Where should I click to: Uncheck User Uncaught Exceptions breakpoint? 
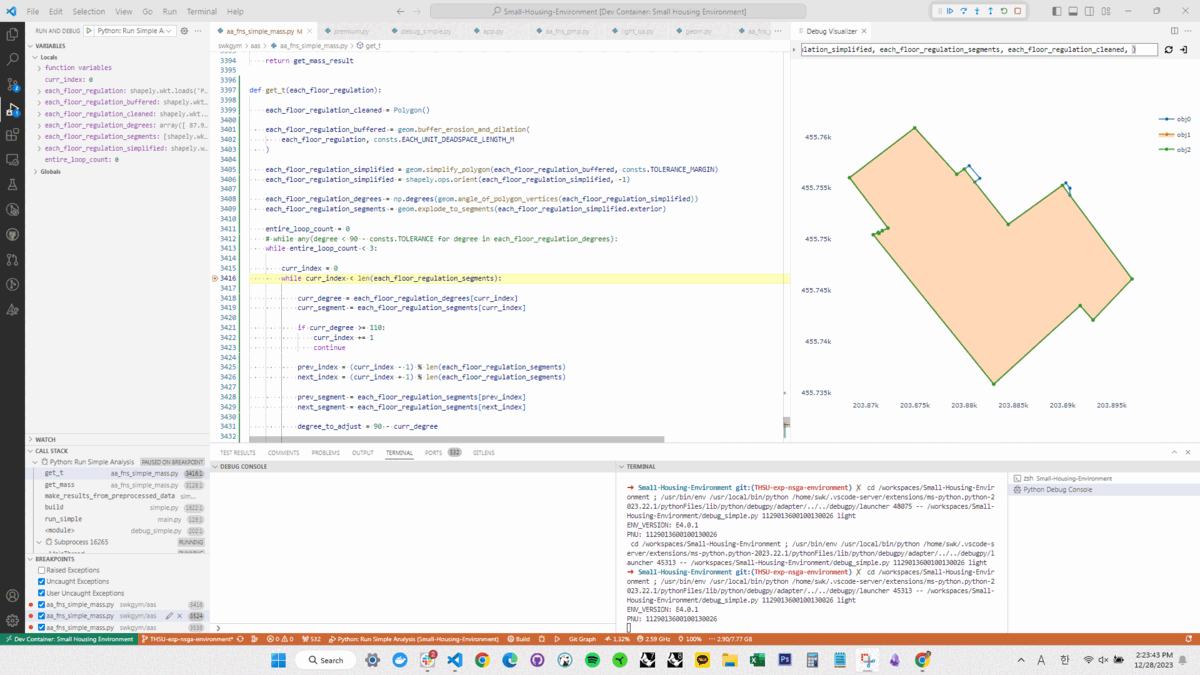42,593
